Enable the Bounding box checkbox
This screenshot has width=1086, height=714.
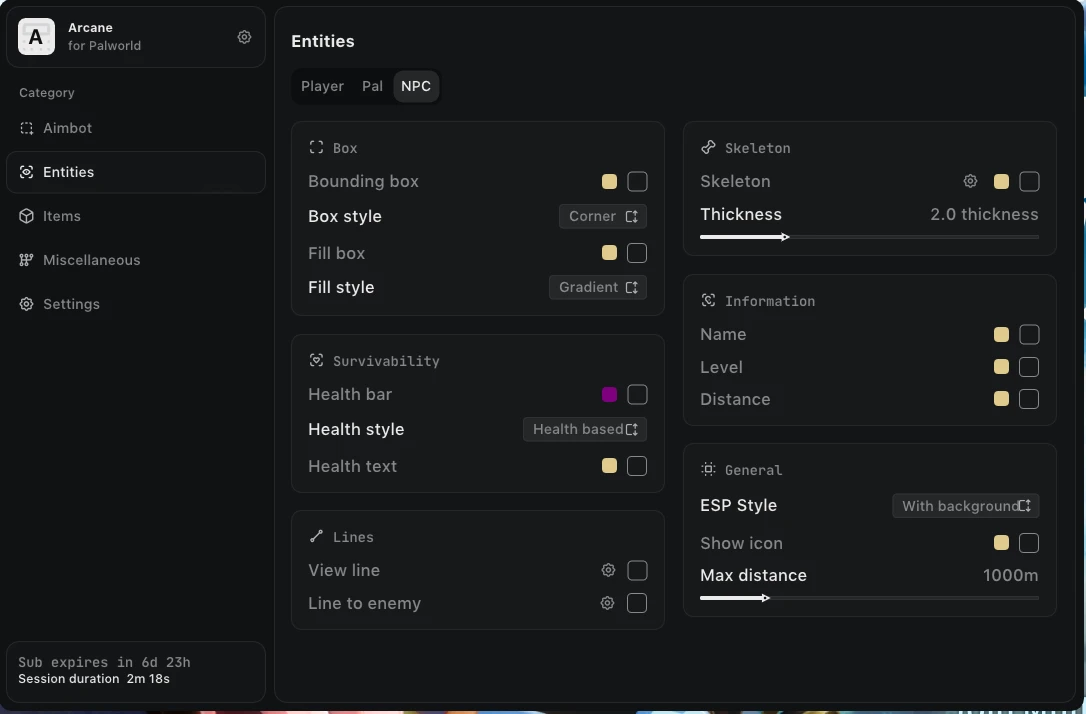(x=637, y=181)
